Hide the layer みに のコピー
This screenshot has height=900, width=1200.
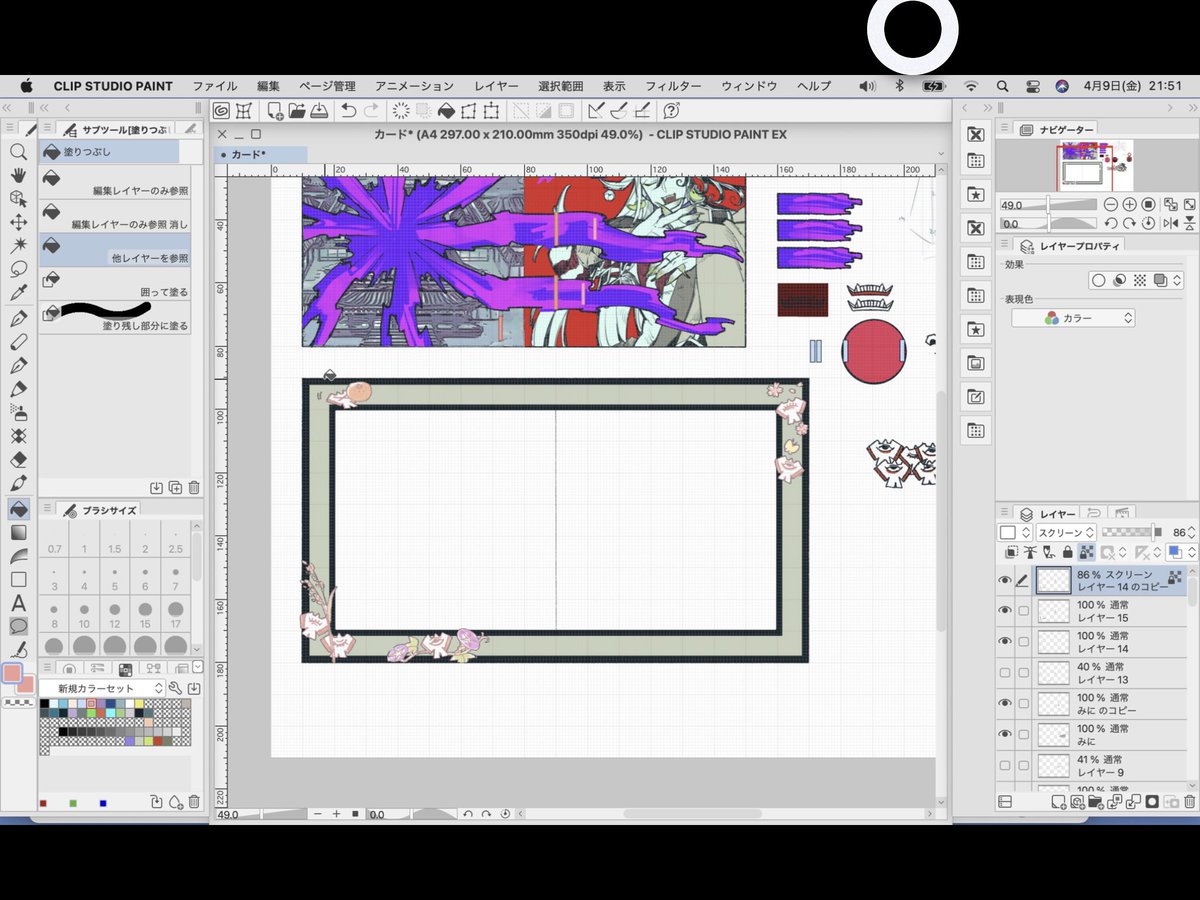(x=1005, y=703)
